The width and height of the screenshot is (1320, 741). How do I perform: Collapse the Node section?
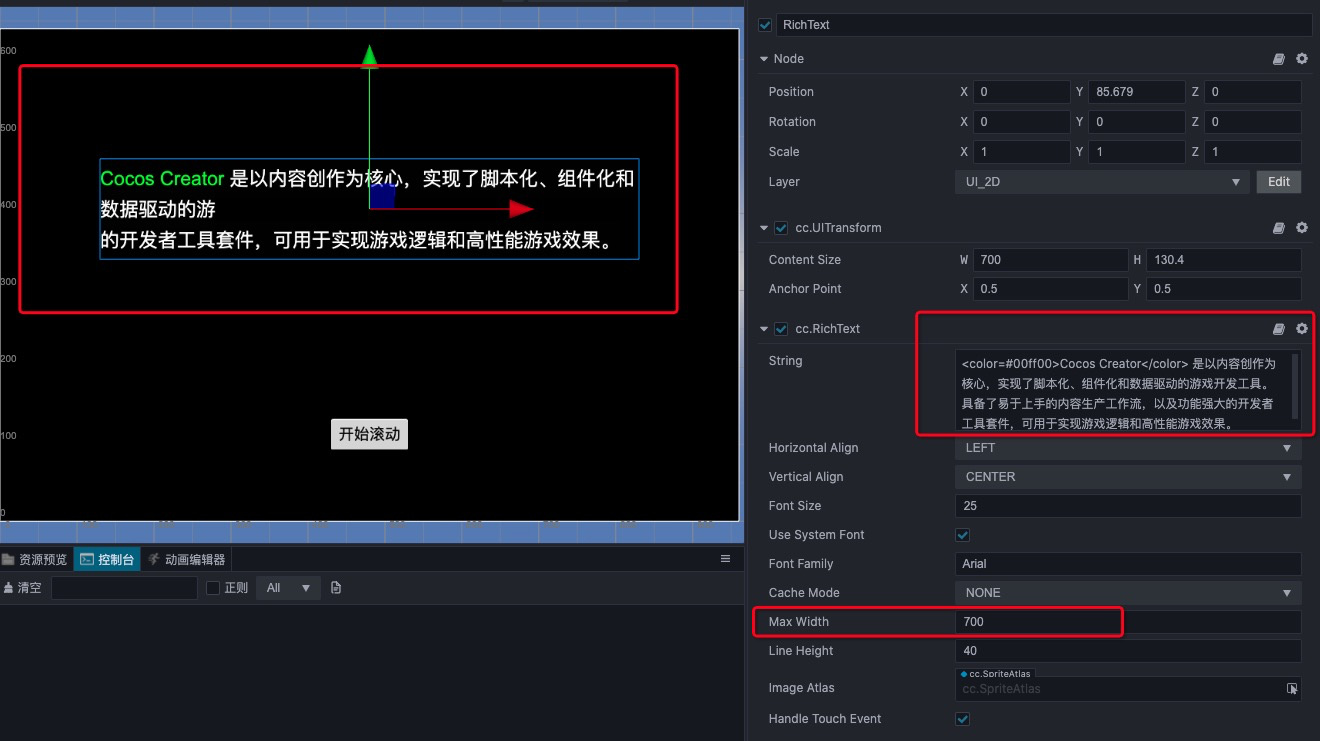tap(764, 59)
